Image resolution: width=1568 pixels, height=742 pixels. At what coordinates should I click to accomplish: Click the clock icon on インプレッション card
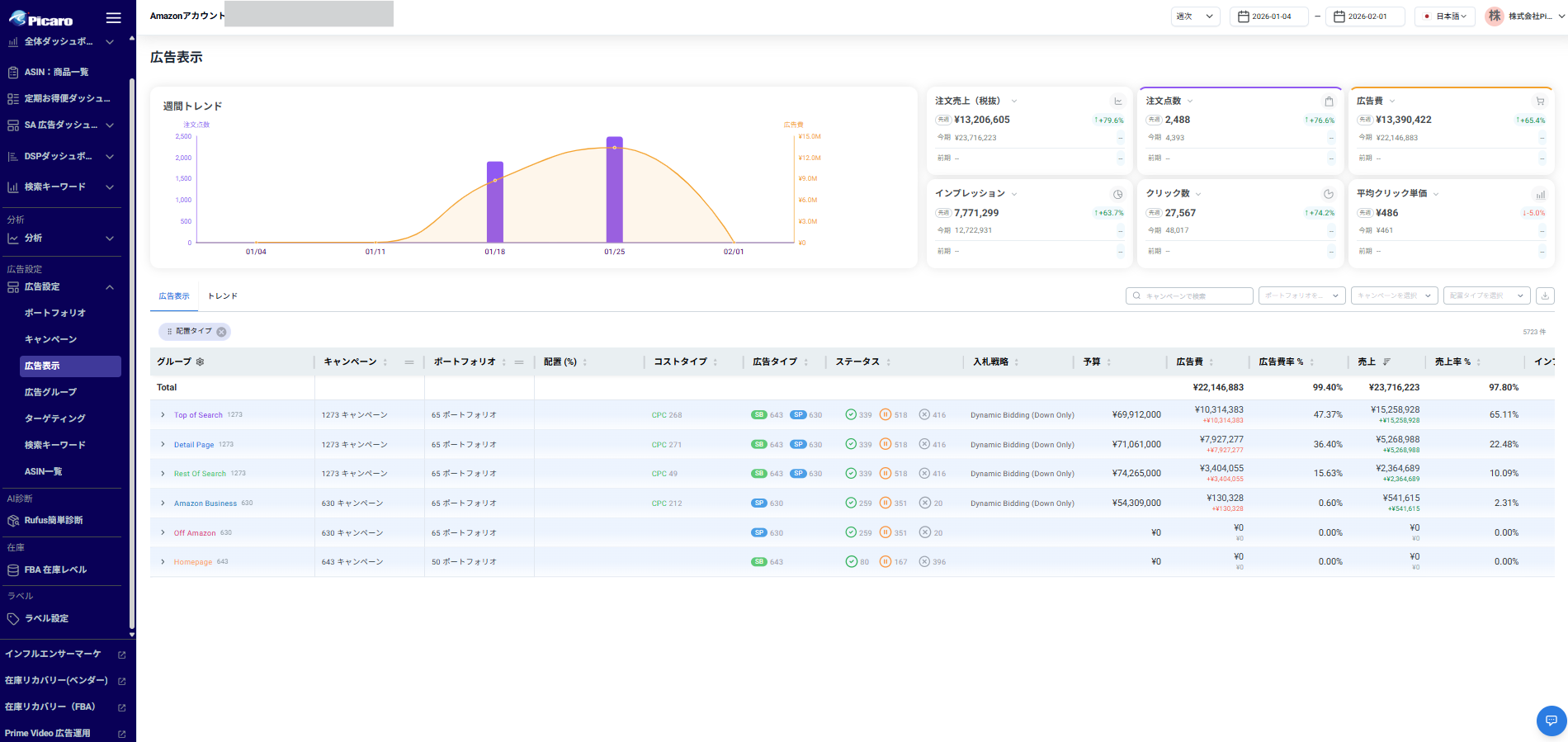tap(1118, 195)
